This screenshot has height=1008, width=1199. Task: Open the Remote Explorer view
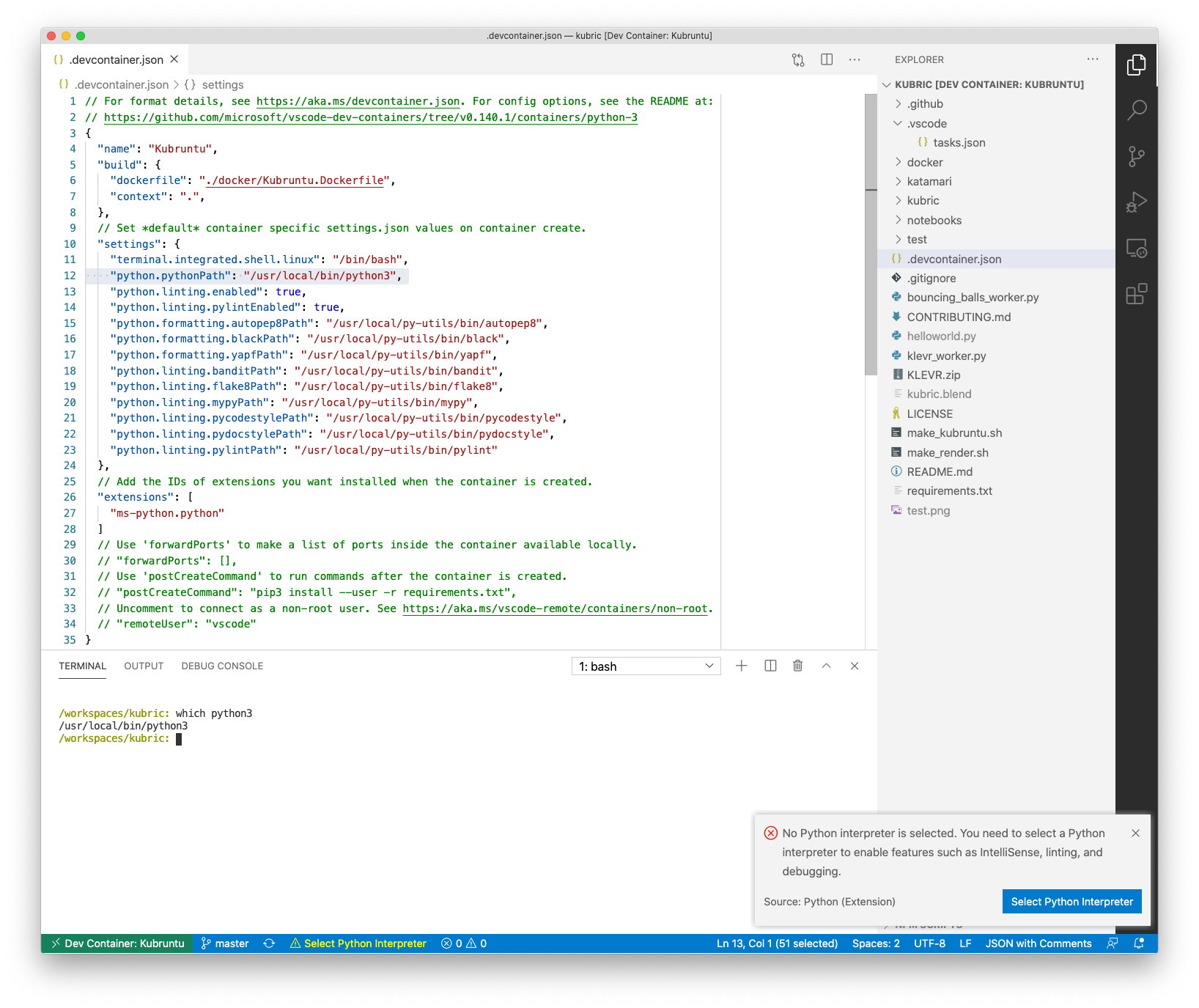click(1137, 249)
